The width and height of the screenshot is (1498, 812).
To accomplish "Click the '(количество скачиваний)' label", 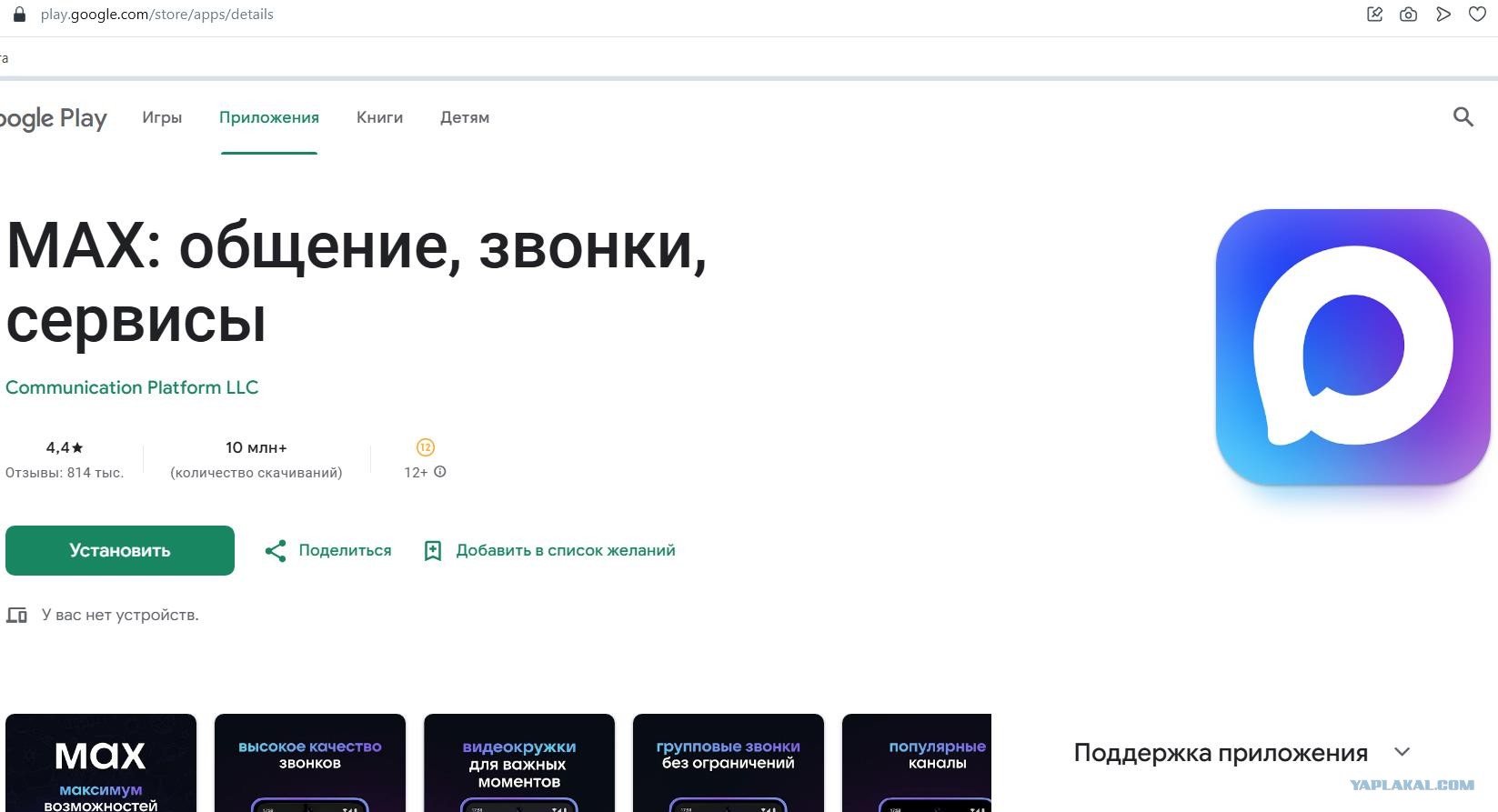I will coord(256,473).
